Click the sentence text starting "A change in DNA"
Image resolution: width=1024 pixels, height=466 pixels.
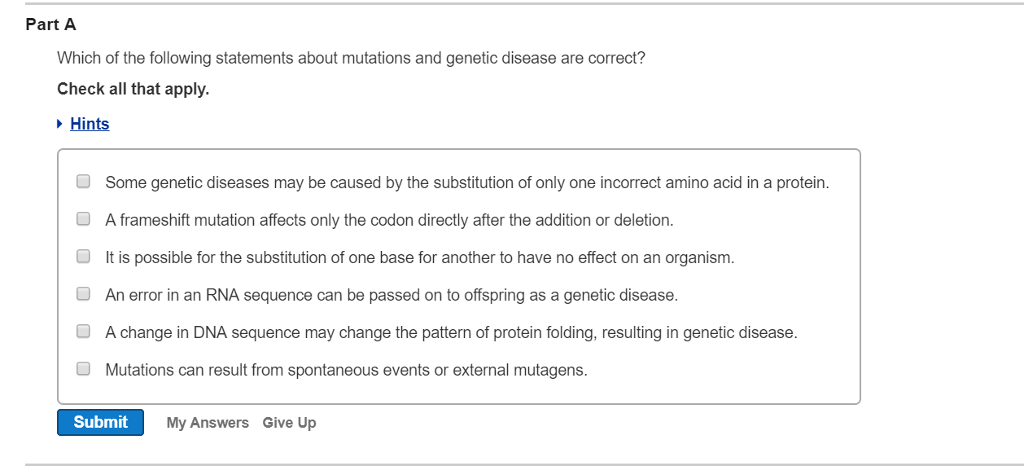[x=451, y=333]
